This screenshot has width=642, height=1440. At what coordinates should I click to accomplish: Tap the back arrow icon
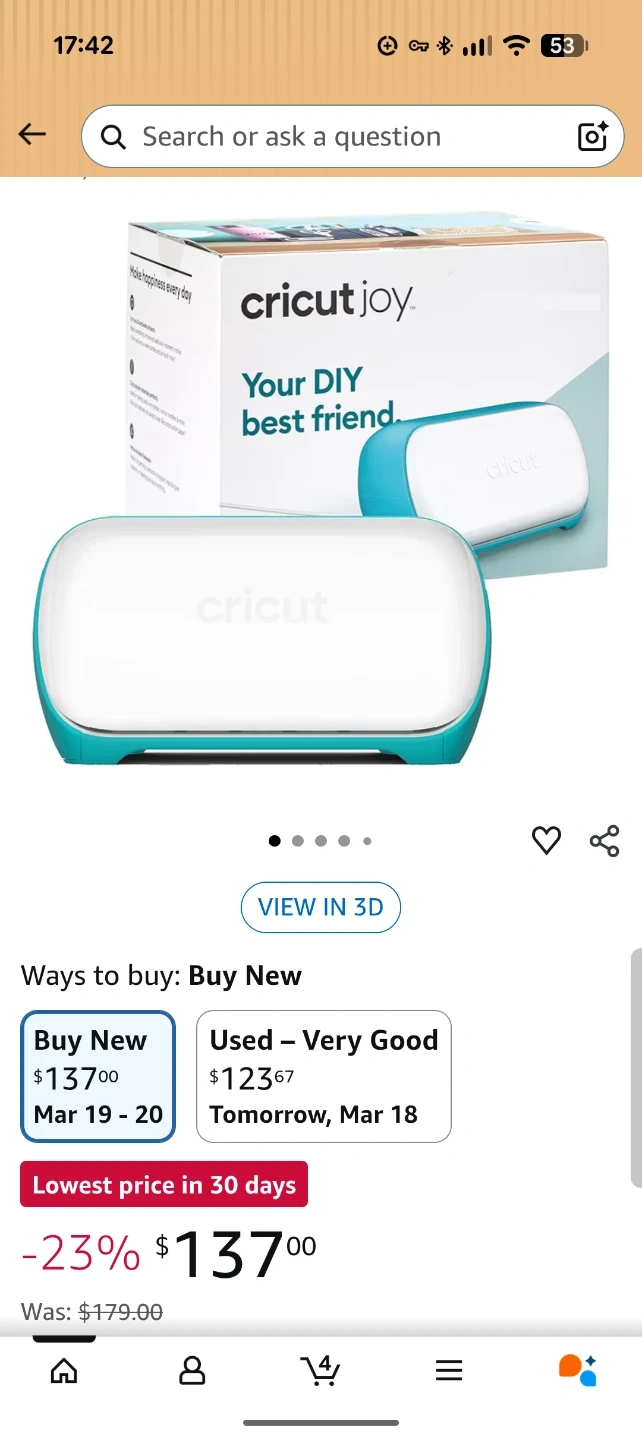point(33,135)
